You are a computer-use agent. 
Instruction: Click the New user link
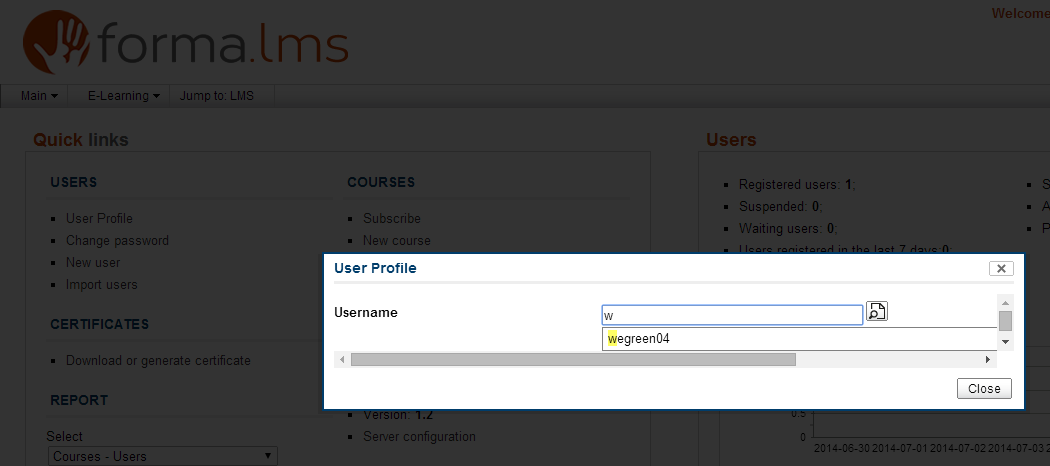pyautogui.click(x=93, y=262)
